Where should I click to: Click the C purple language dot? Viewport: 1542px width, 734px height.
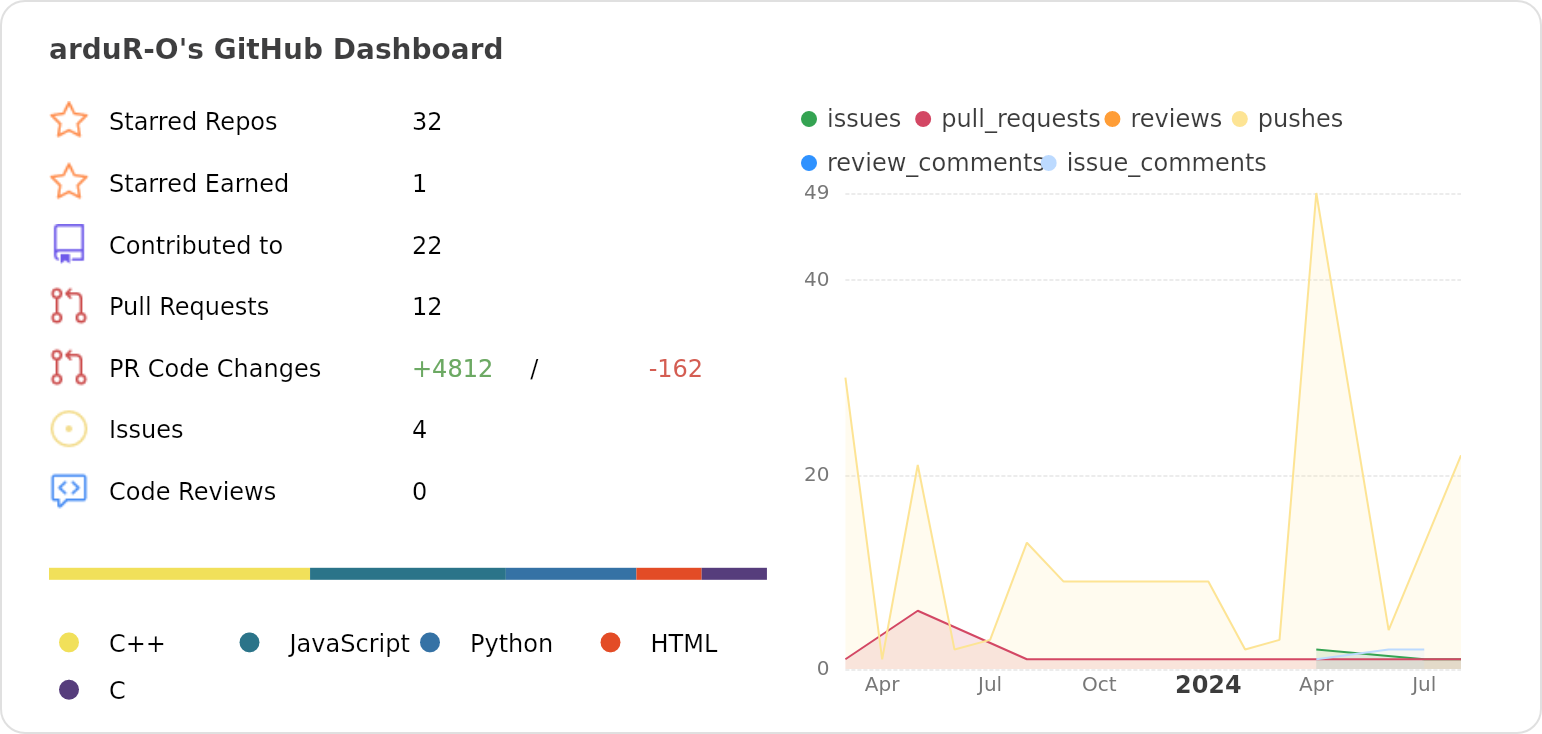pyautogui.click(x=69, y=690)
